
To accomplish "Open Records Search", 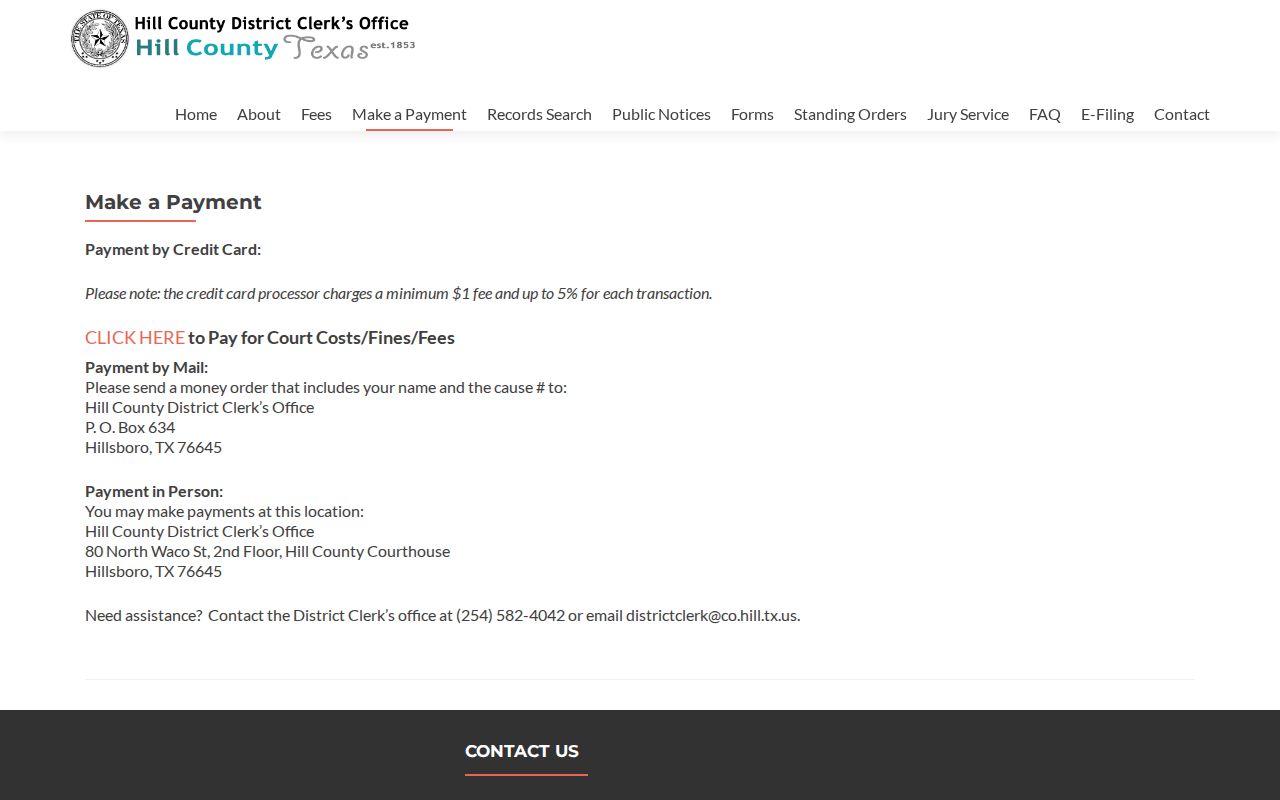I will (539, 114).
